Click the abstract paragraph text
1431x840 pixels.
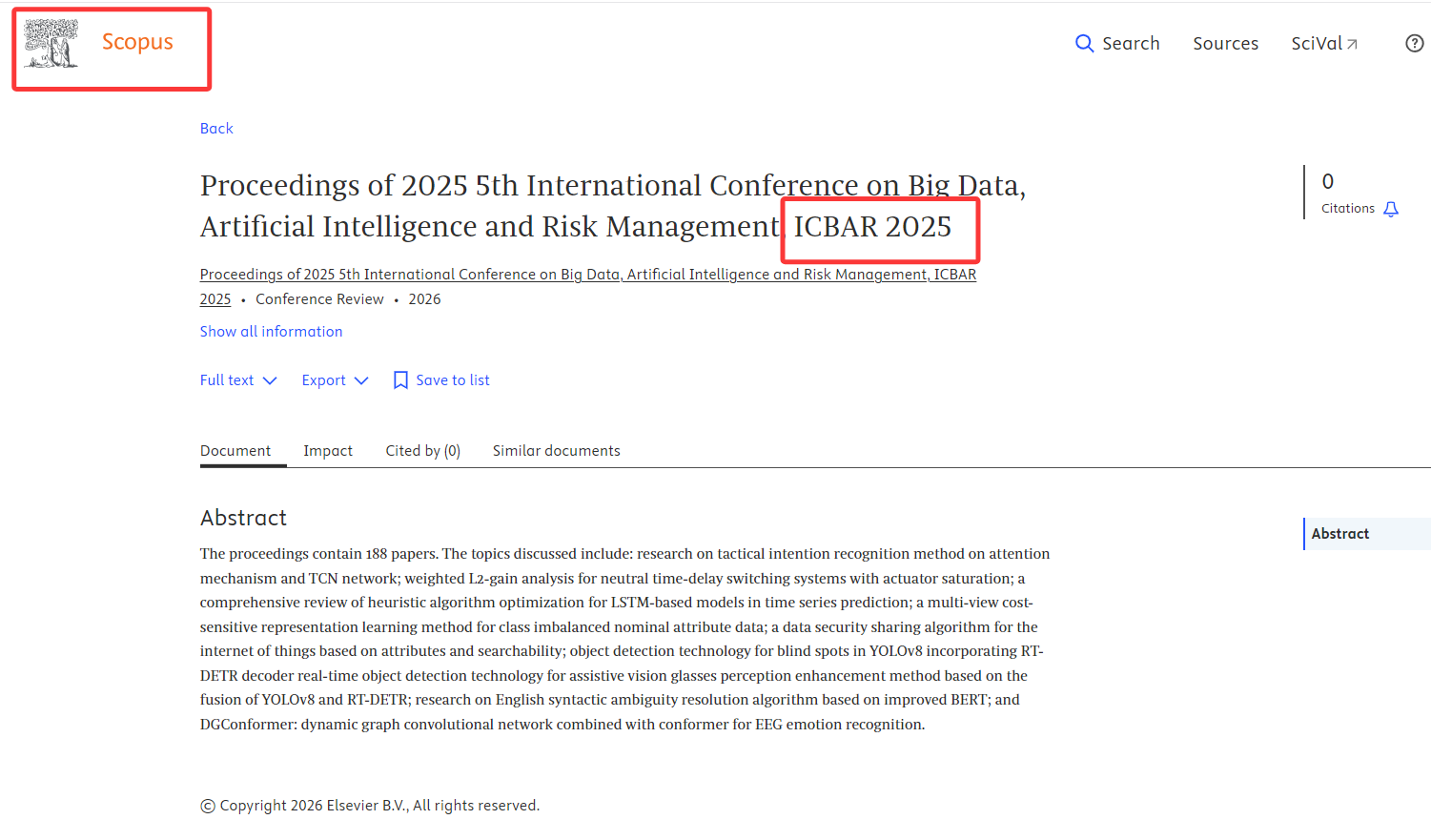tap(625, 639)
